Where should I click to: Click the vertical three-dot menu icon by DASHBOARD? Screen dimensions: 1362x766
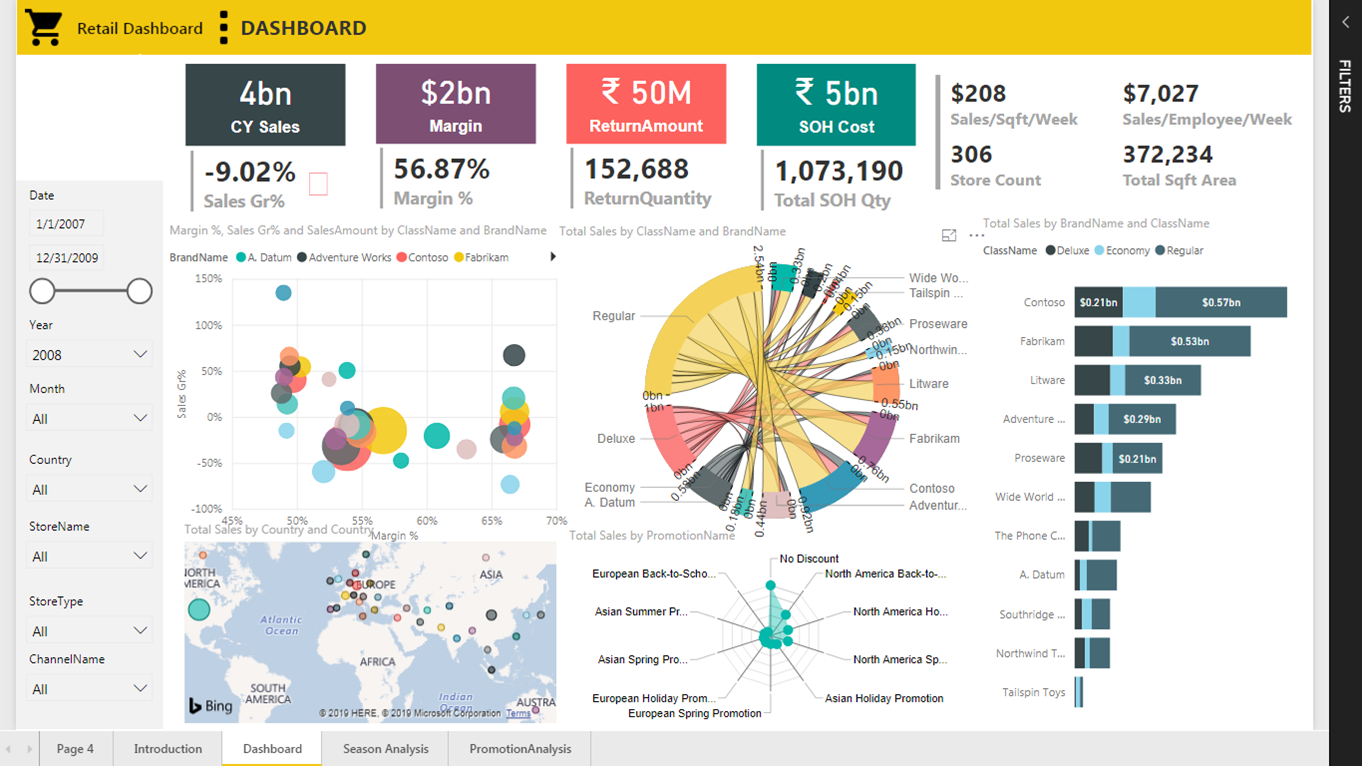tap(223, 28)
